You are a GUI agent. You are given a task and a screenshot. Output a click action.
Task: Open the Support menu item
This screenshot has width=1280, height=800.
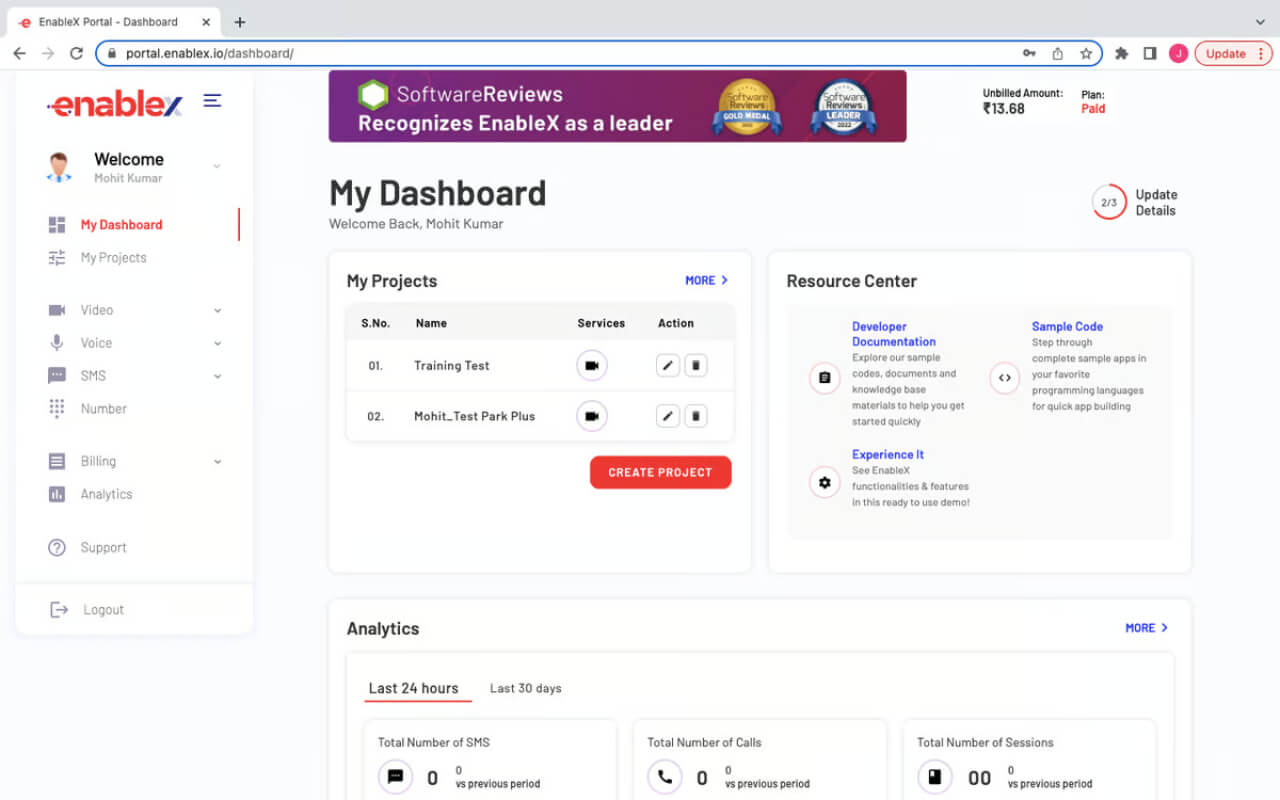[103, 548]
